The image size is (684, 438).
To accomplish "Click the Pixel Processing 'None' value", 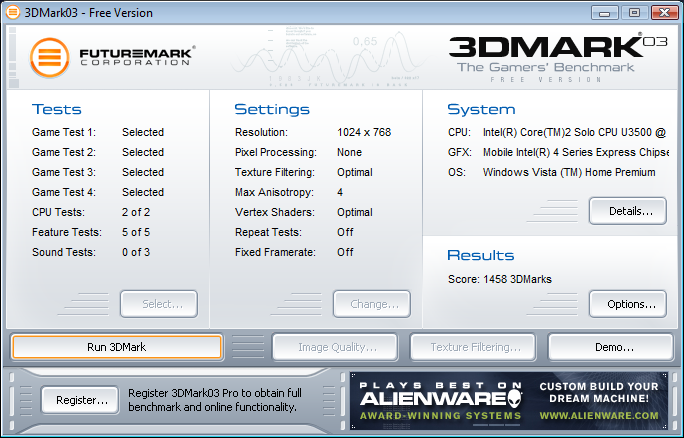I will click(x=349, y=152).
